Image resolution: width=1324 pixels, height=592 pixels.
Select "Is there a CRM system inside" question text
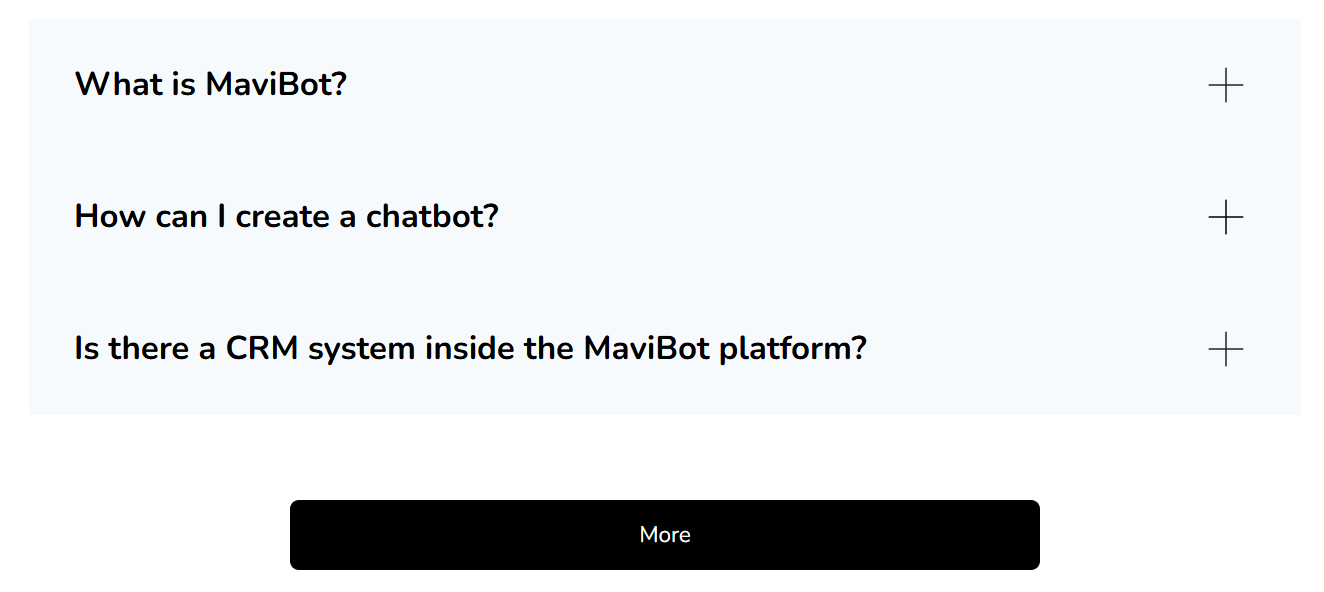pos(470,349)
